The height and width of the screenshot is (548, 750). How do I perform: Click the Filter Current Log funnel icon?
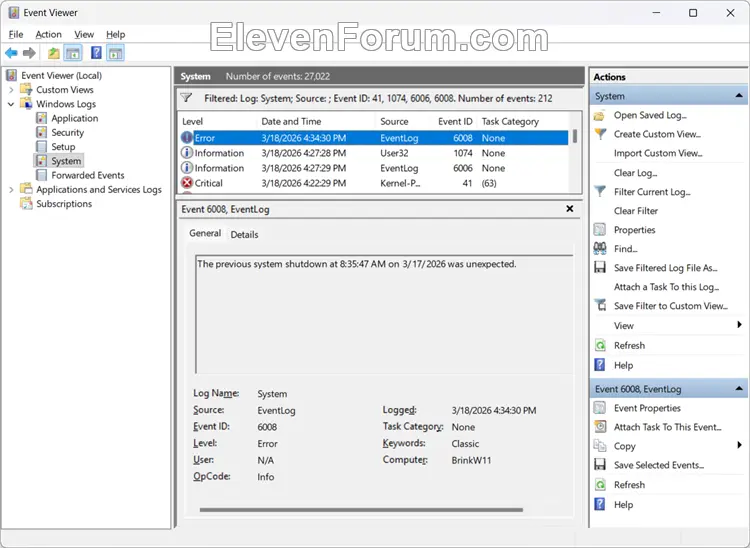click(x=600, y=192)
